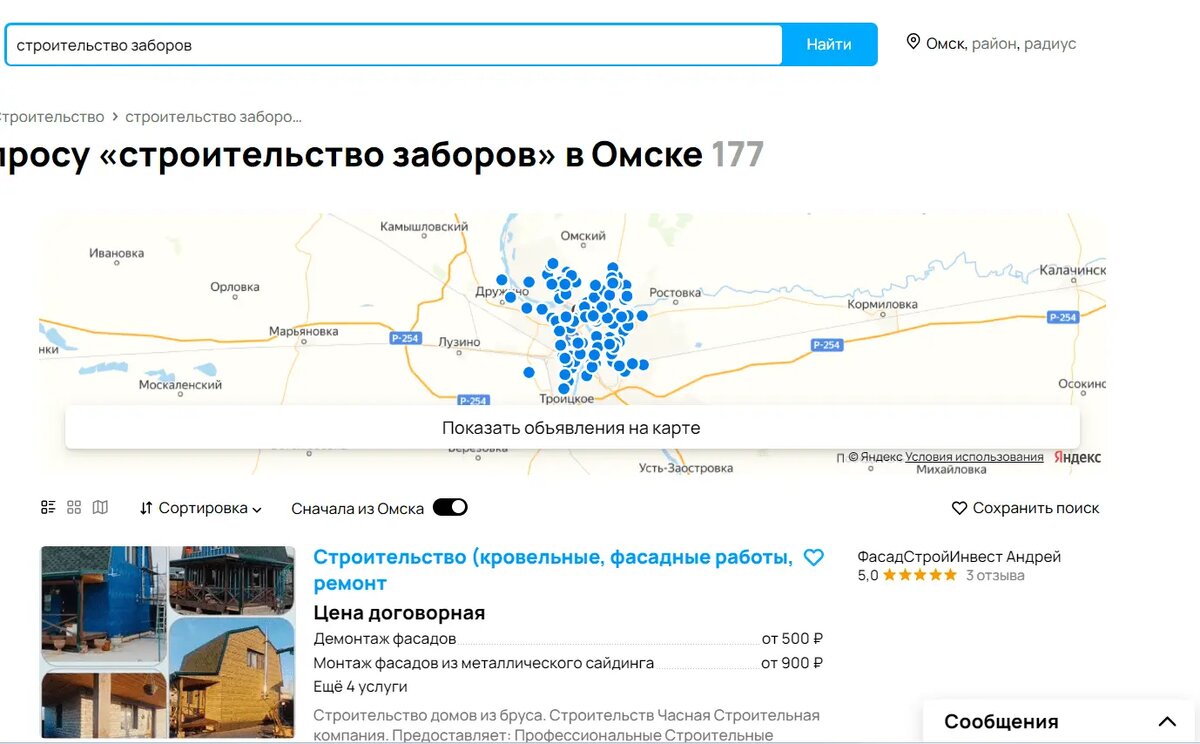The image size is (1200, 744).
Task: Click the sorting arrows icon
Action: coord(146,507)
